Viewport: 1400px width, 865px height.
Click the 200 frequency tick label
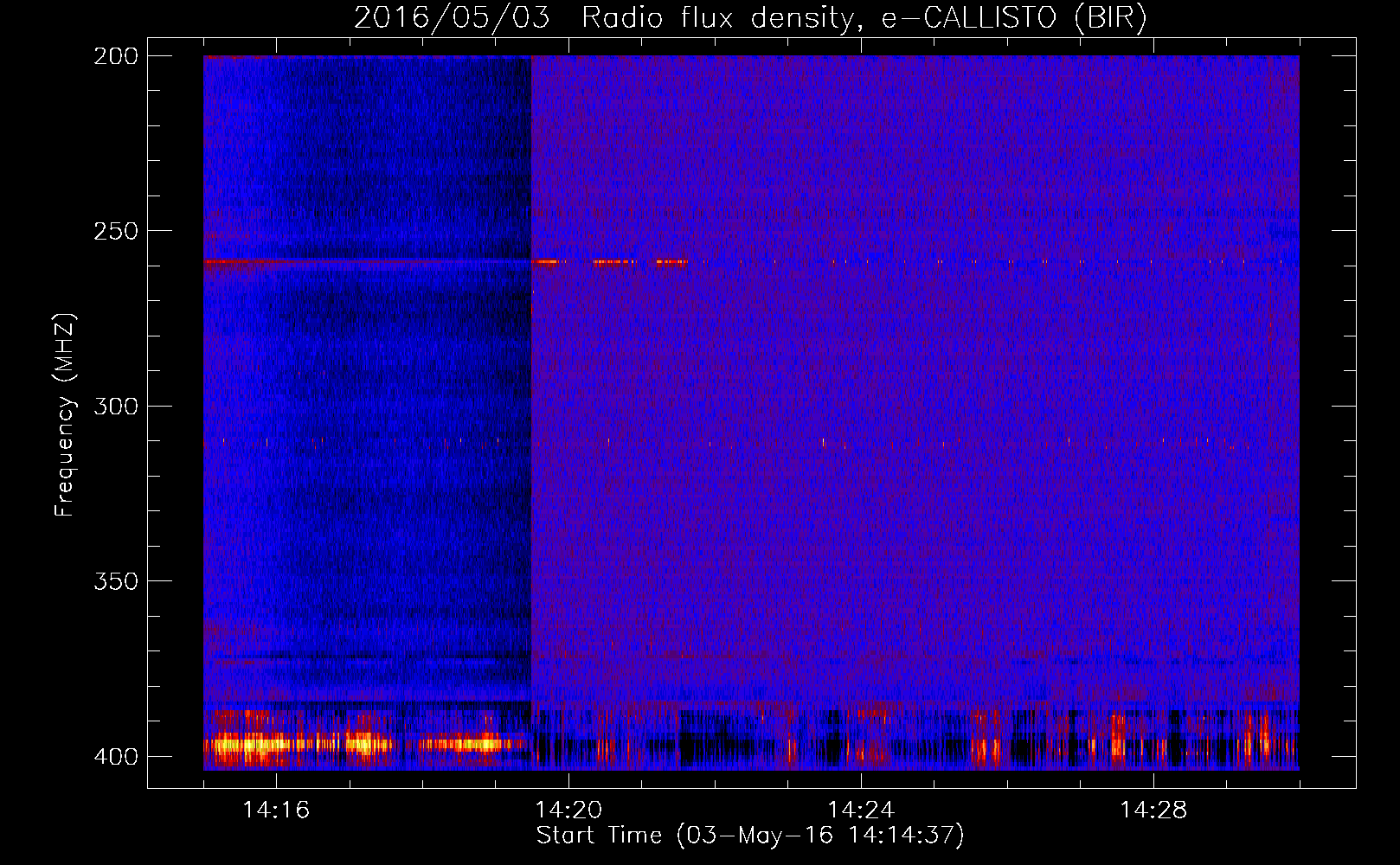[x=116, y=56]
